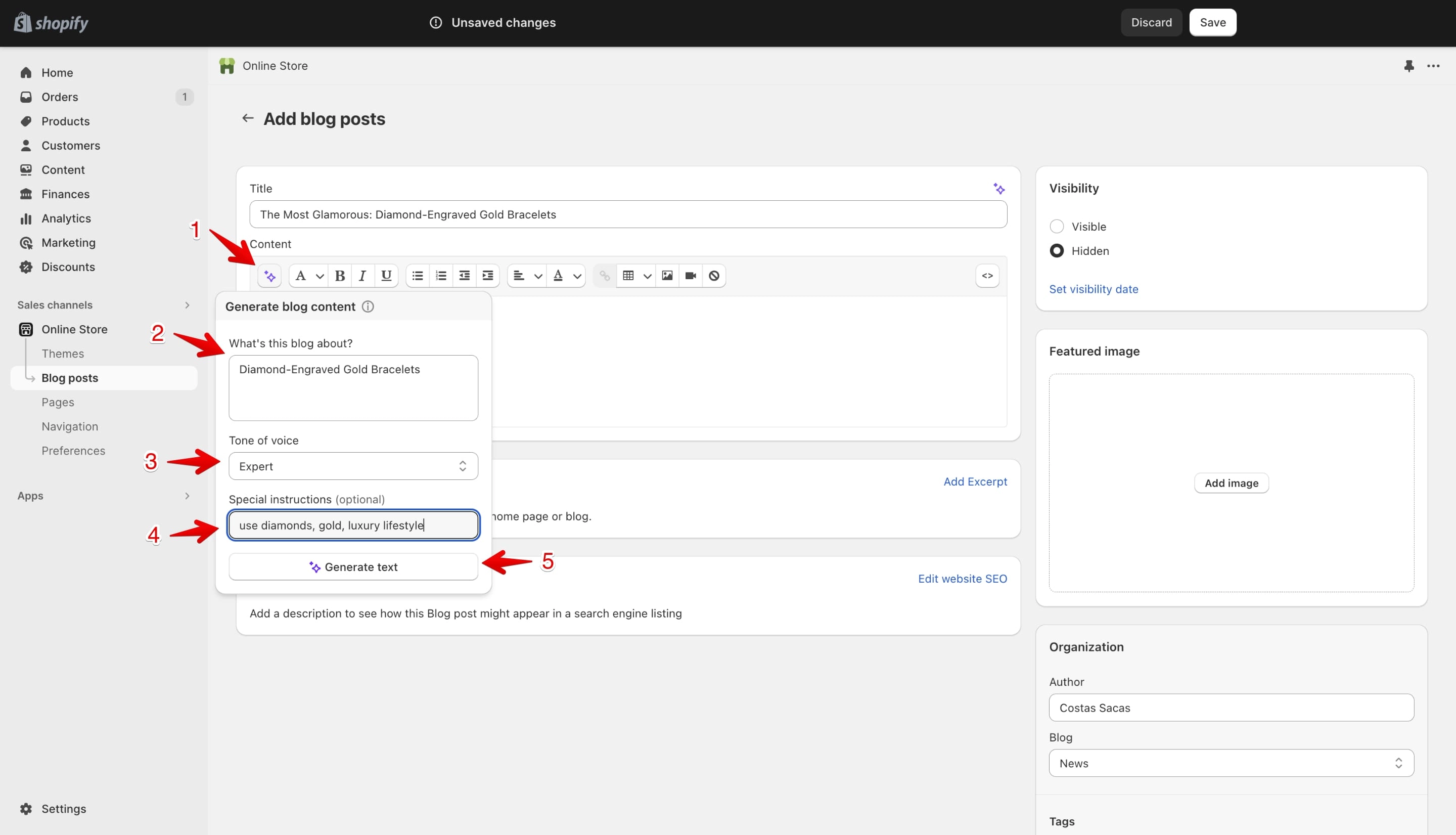Screen dimensions: 1456x835
Task: Open table options dropdown arrow
Action: pyautogui.click(x=648, y=277)
